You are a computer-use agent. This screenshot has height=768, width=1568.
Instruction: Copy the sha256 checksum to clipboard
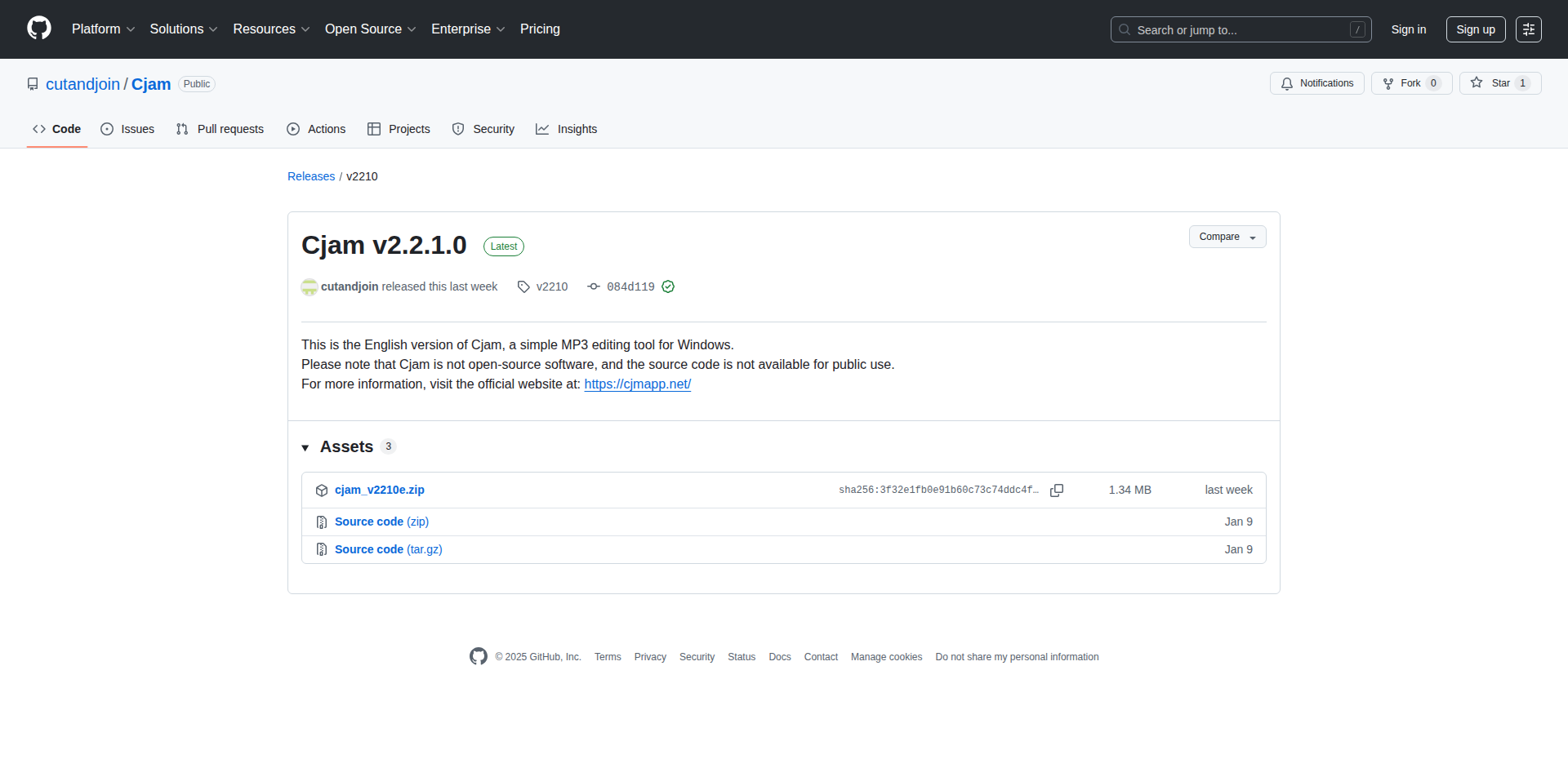[x=1057, y=491]
